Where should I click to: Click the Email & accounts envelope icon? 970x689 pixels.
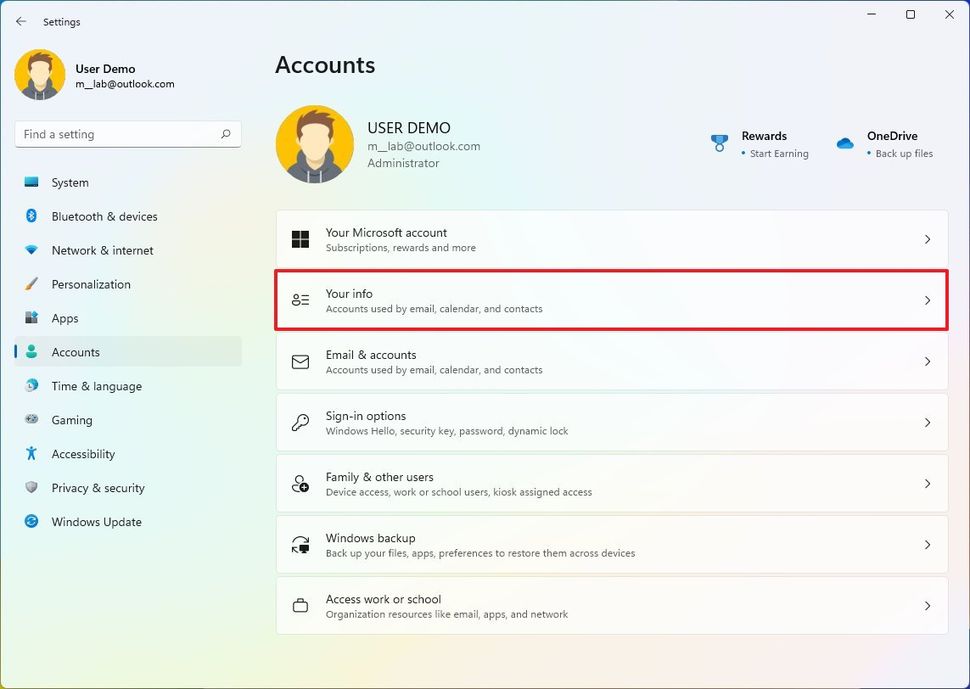pos(300,362)
